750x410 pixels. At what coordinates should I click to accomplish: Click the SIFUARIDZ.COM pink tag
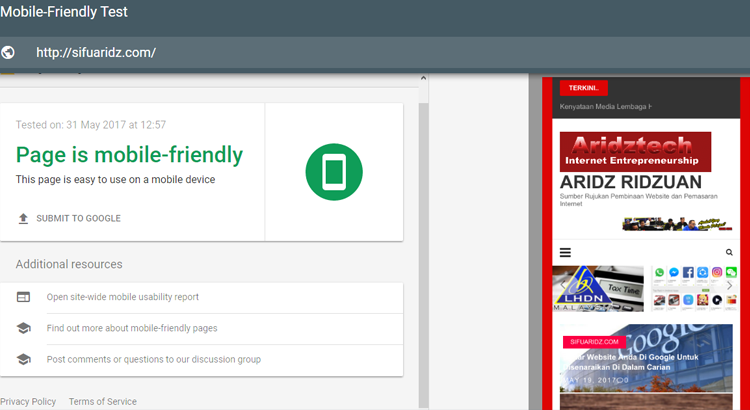tap(595, 342)
